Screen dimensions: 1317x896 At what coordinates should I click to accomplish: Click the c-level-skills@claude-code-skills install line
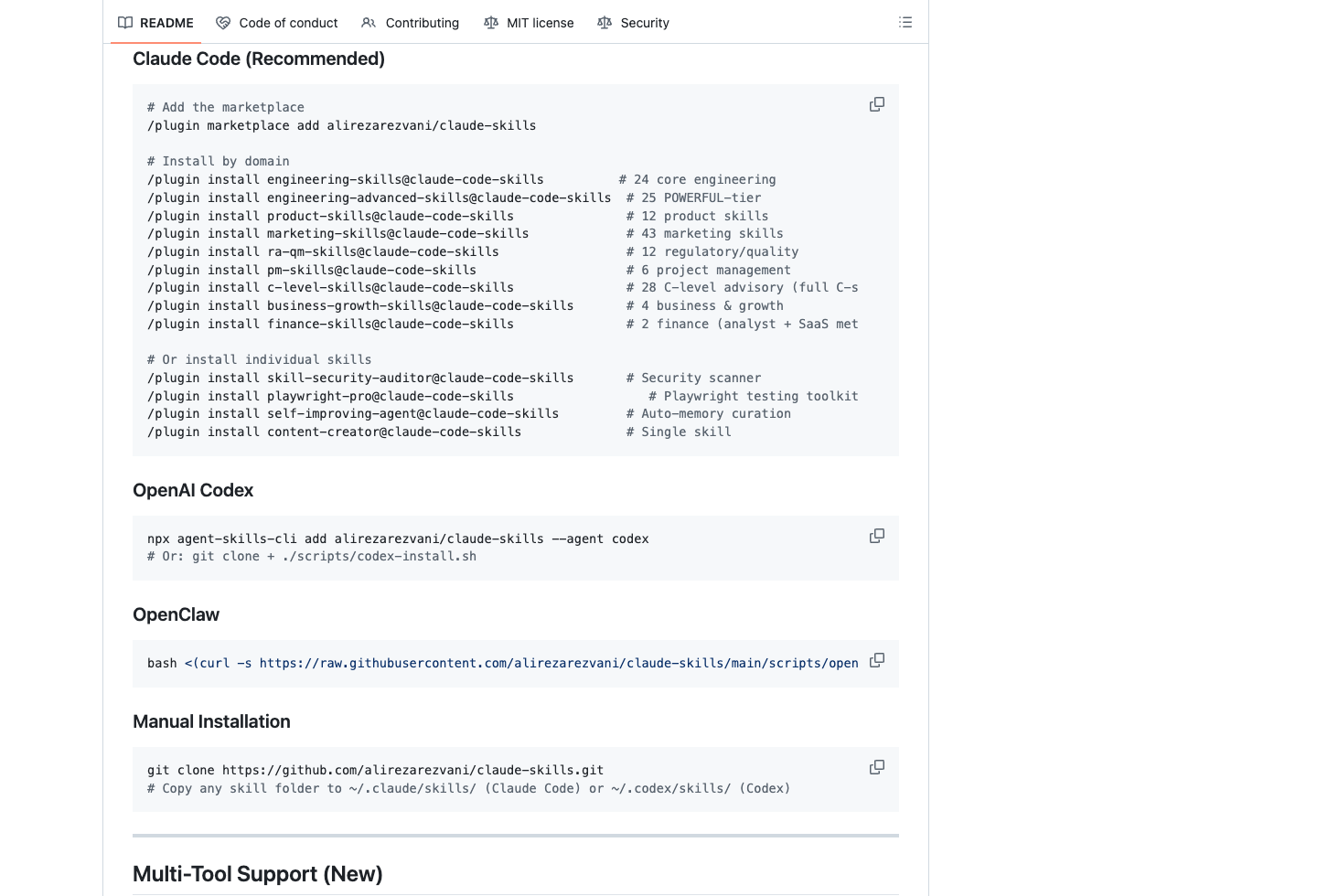(x=330, y=287)
